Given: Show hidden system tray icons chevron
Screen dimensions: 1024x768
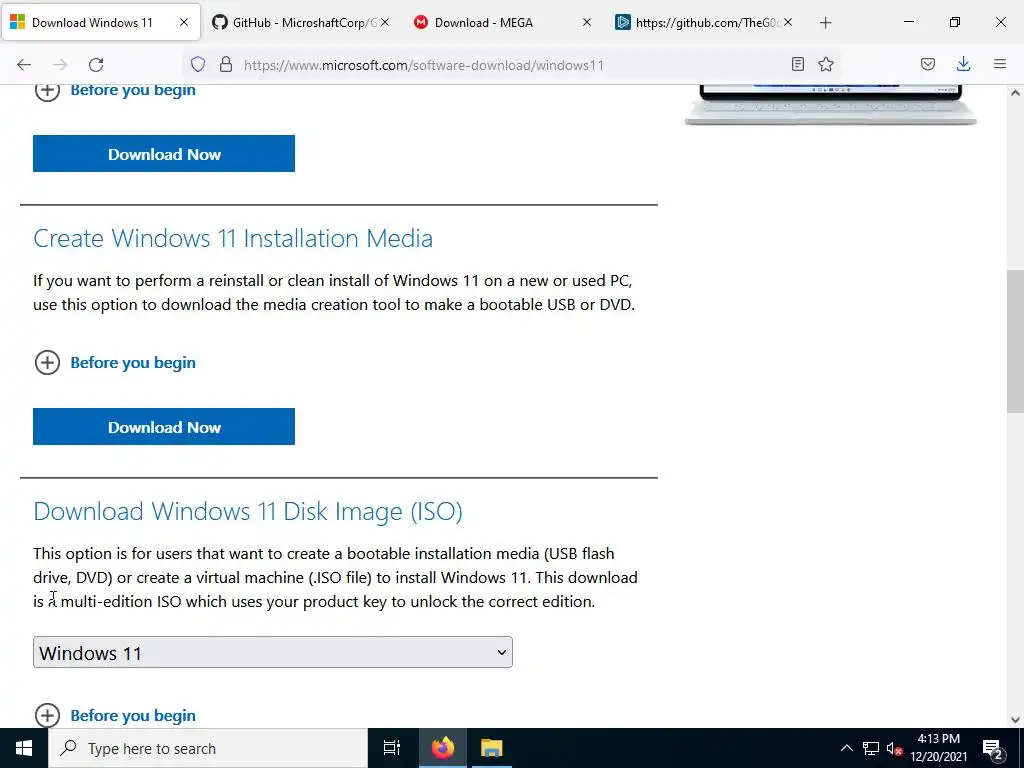Looking at the screenshot, I should (846, 748).
